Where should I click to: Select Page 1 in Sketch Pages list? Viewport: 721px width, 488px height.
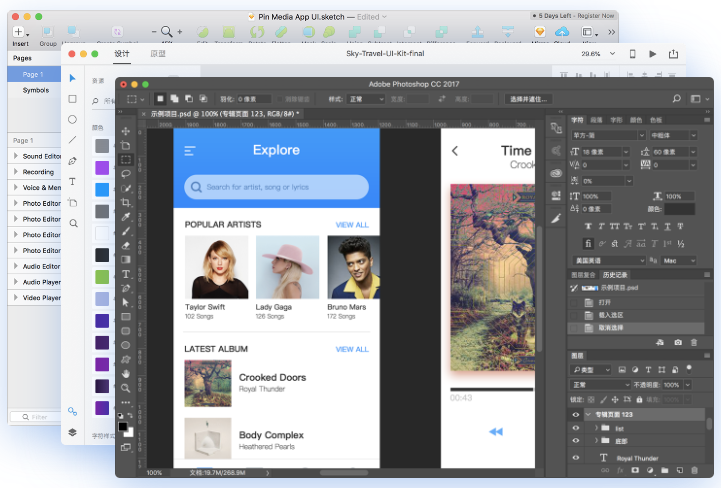click(x=34, y=75)
